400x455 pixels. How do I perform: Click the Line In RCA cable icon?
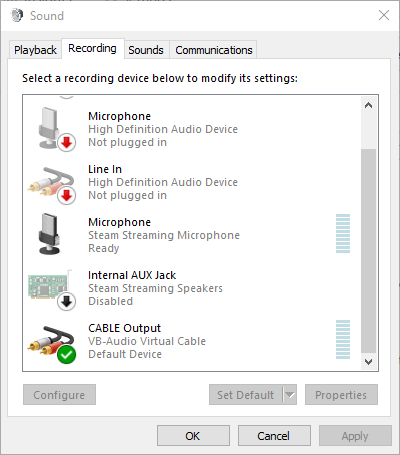pyautogui.click(x=51, y=182)
